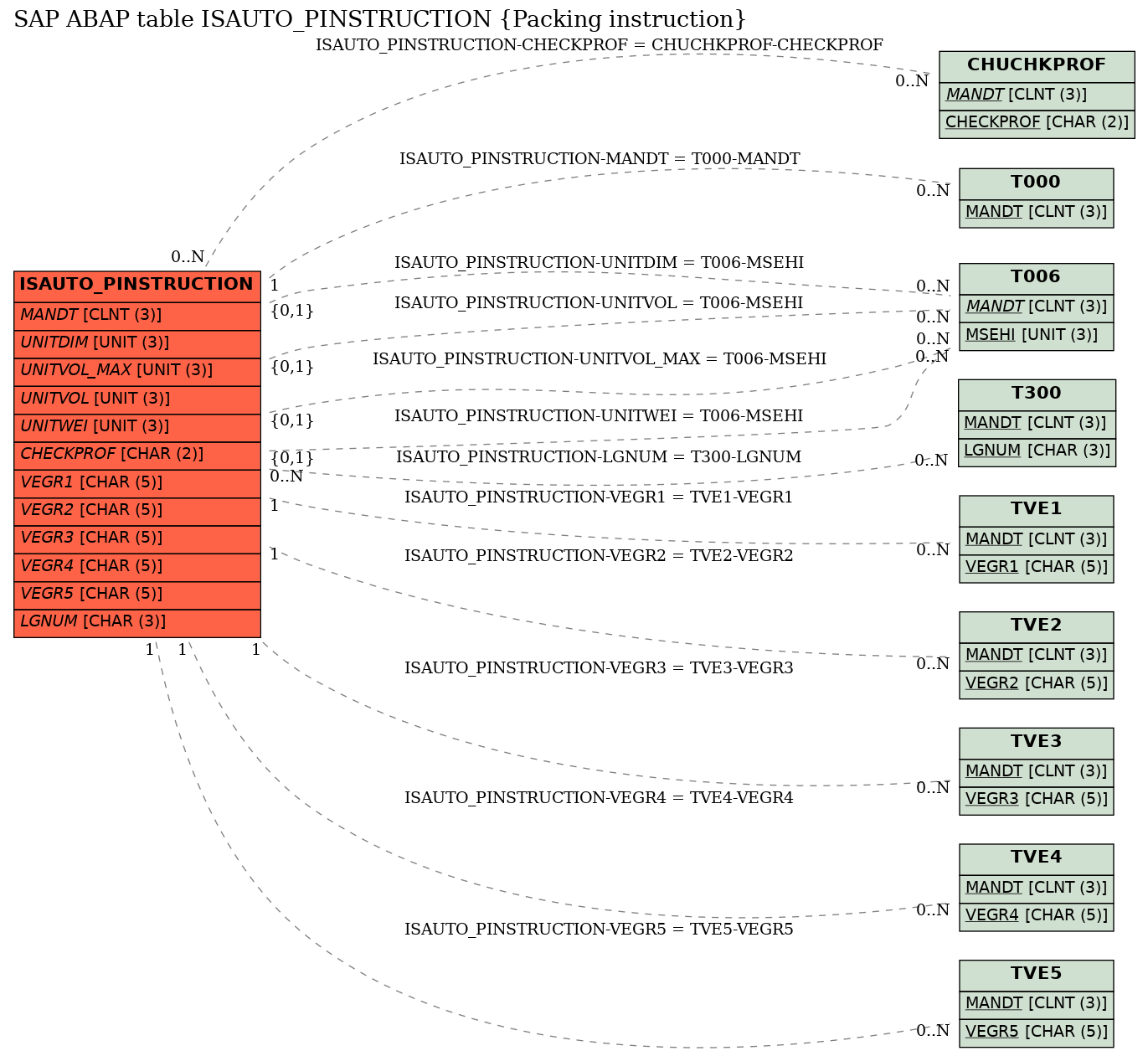Click VEGR5 field in TVE5 table
Image resolution: width=1148 pixels, height=1056 pixels.
click(1036, 1033)
